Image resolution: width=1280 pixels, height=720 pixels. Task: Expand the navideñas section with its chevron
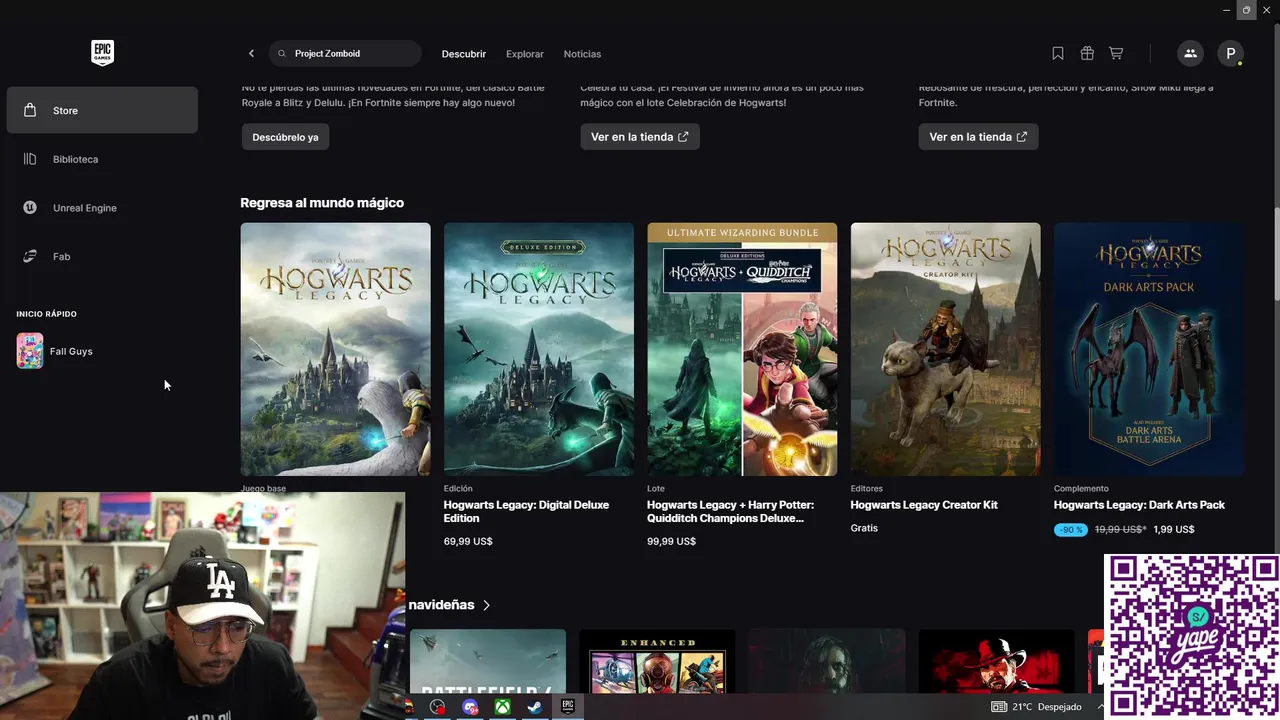pyautogui.click(x=487, y=605)
